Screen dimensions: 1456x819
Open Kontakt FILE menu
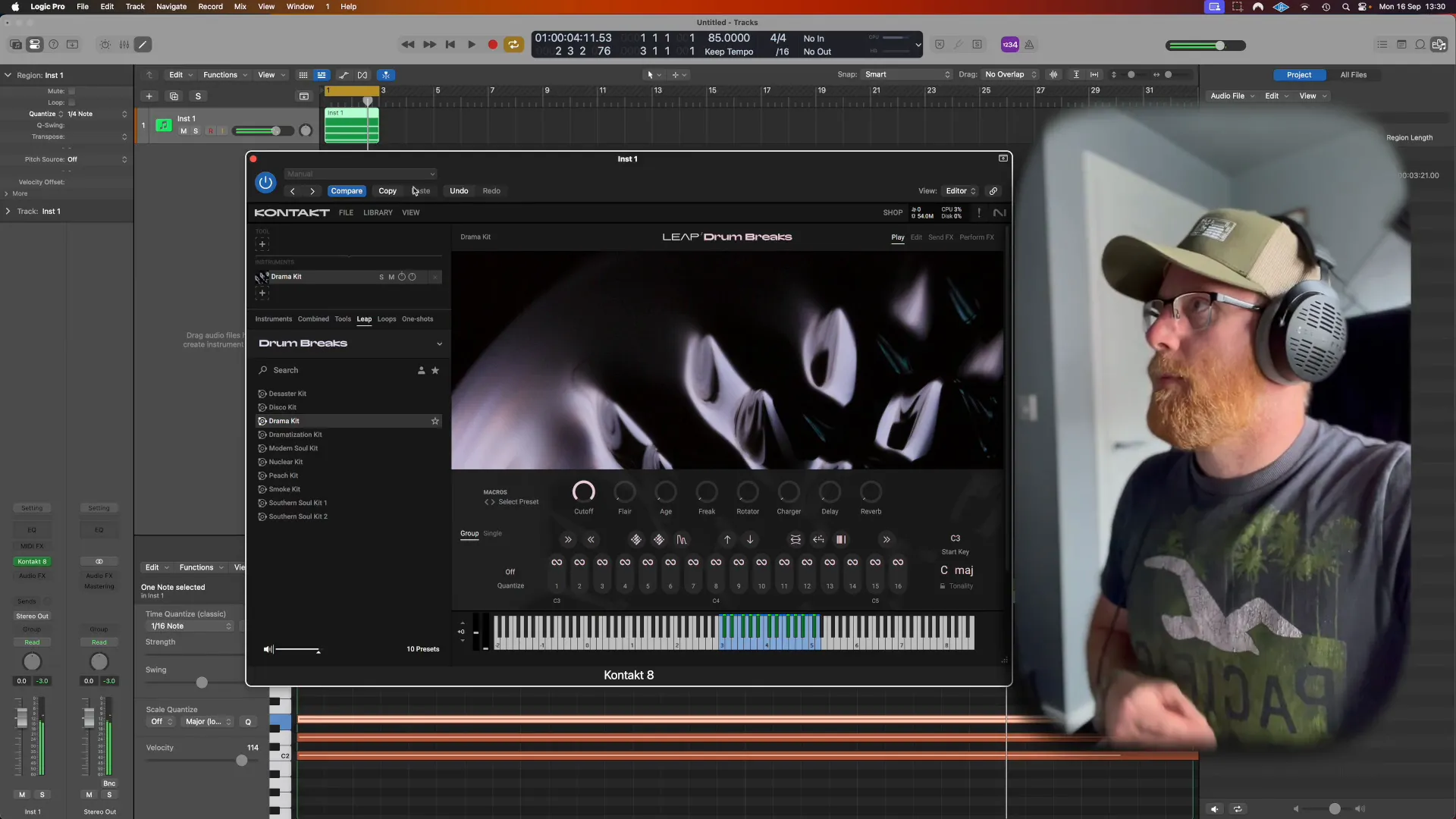click(346, 213)
